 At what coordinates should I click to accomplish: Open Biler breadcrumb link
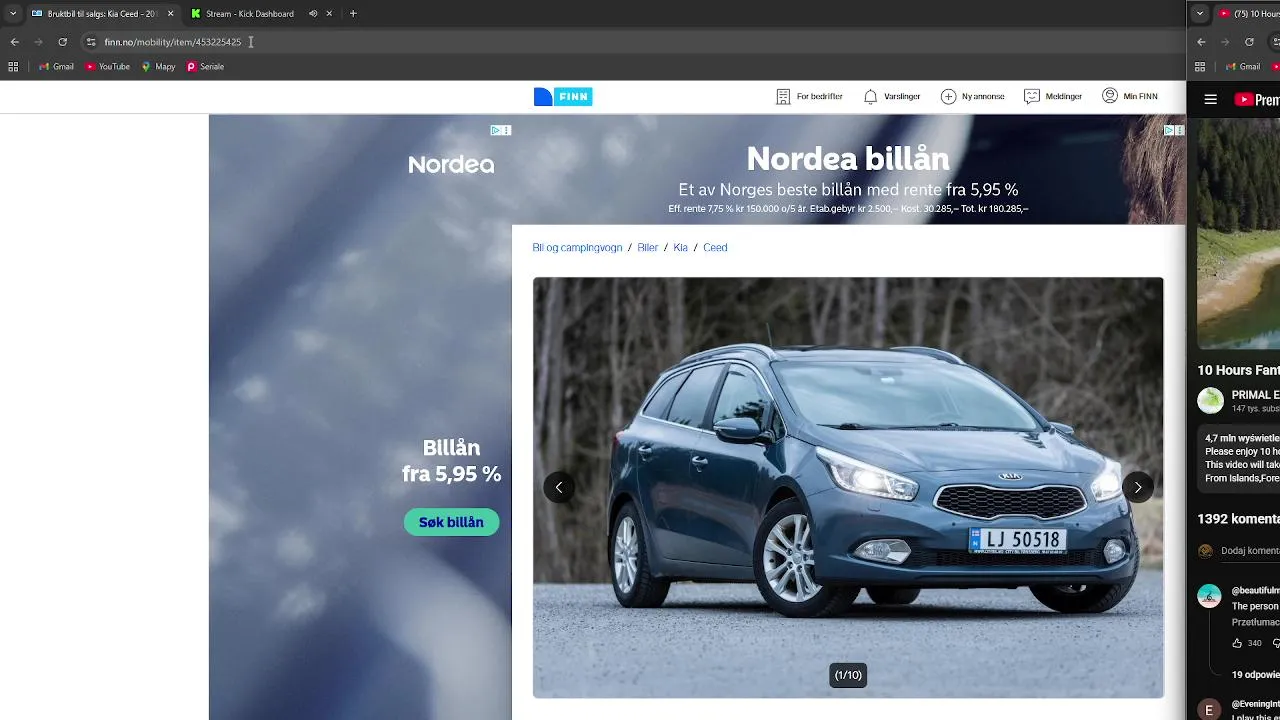[648, 248]
